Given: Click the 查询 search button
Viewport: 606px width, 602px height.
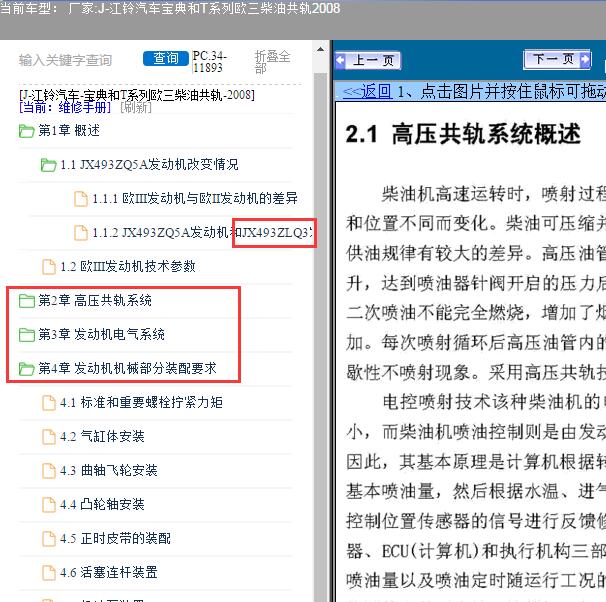Looking at the screenshot, I should 166,58.
